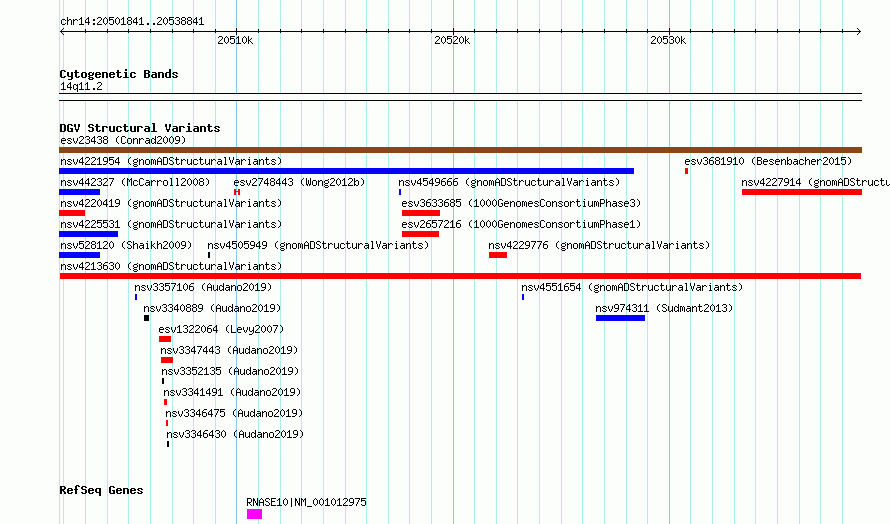The height and width of the screenshot is (524, 890).
Task: Open nsv974311 (Sudmant2013) variant
Action: 664,308
